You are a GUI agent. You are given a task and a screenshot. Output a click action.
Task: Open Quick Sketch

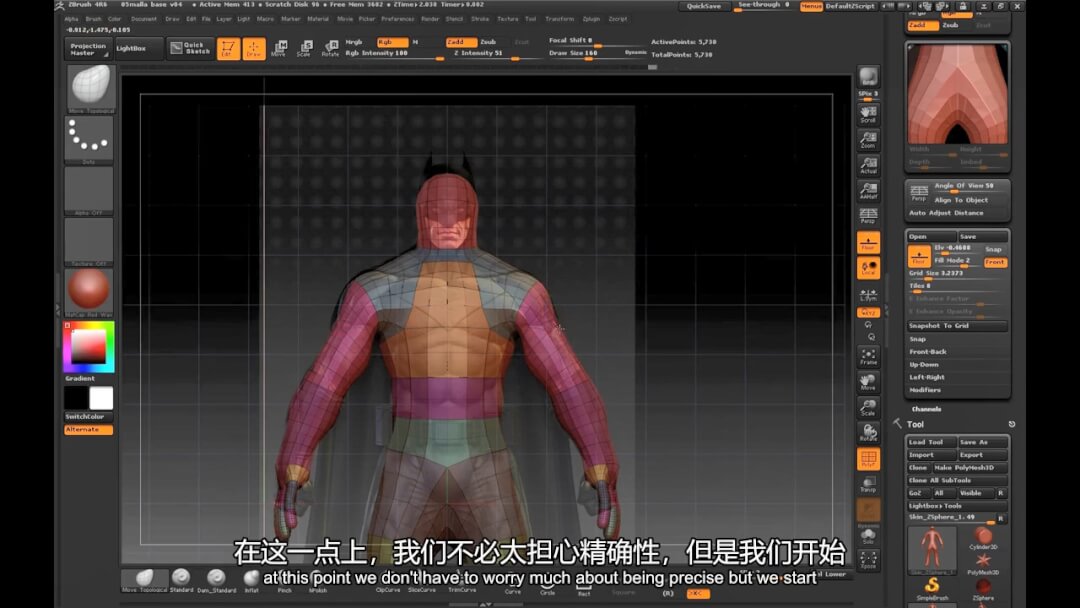point(189,48)
